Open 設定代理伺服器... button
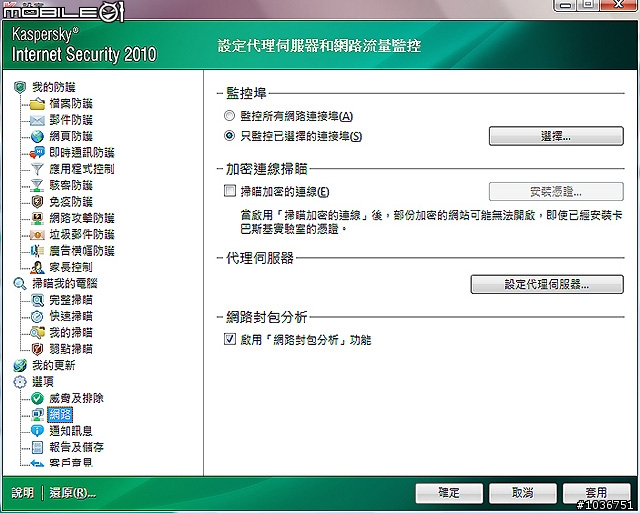640x513 pixels. point(547,284)
